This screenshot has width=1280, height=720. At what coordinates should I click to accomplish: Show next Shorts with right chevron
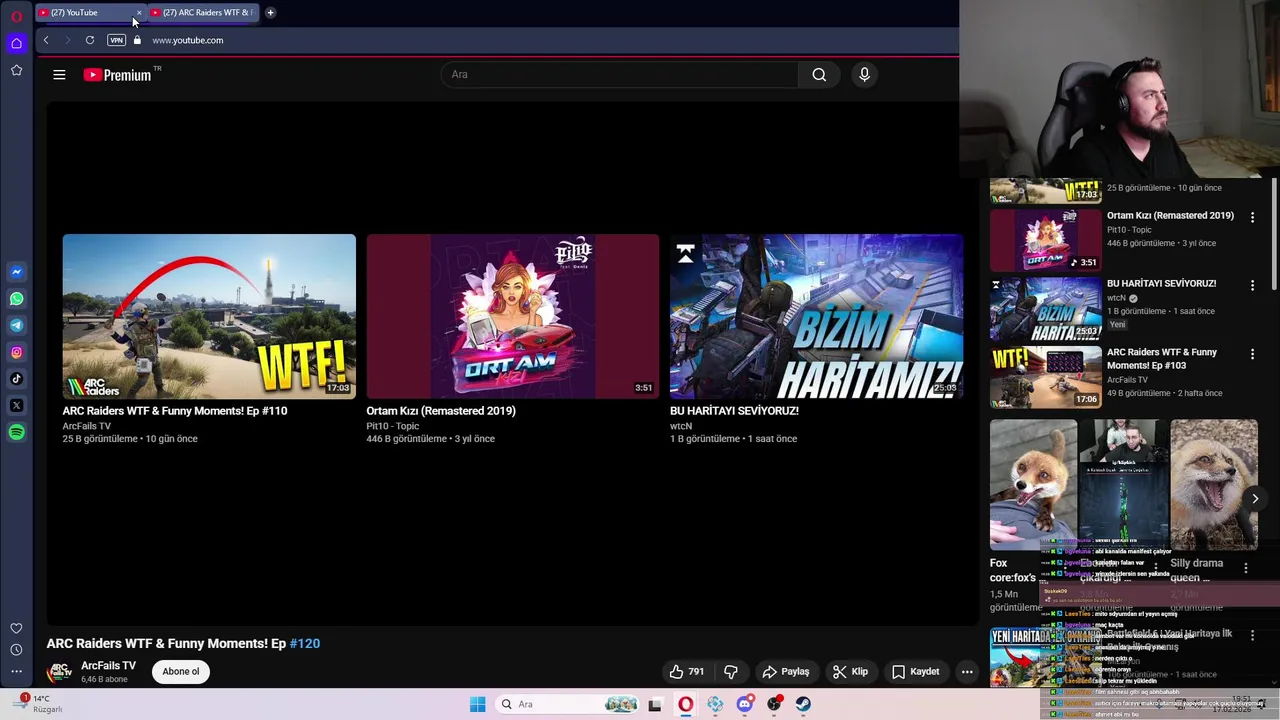point(1255,499)
